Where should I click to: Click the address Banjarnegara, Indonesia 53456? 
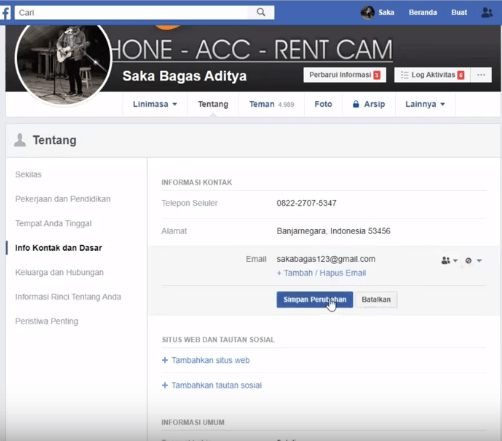click(x=333, y=231)
